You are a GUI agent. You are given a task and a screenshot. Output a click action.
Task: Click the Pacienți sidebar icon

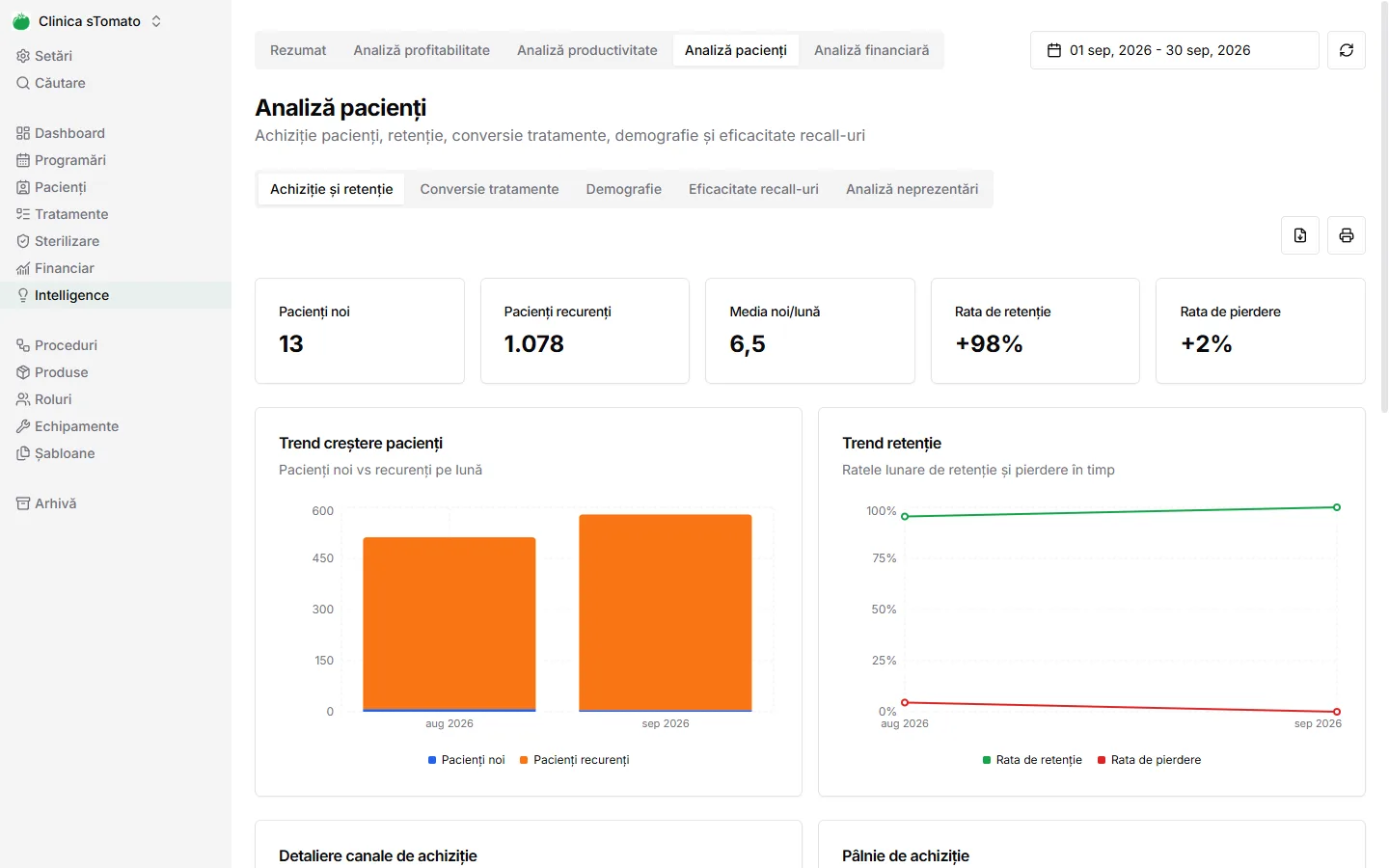click(23, 187)
